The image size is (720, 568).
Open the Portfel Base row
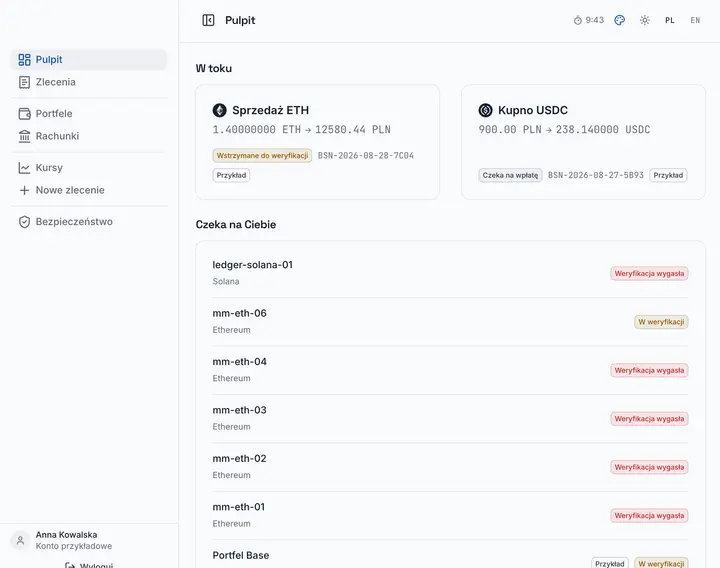[450, 556]
